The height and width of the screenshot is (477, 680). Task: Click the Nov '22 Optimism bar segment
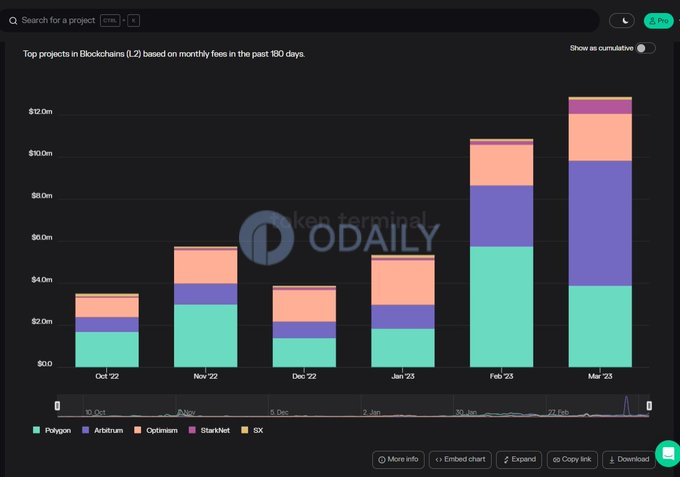tap(206, 267)
